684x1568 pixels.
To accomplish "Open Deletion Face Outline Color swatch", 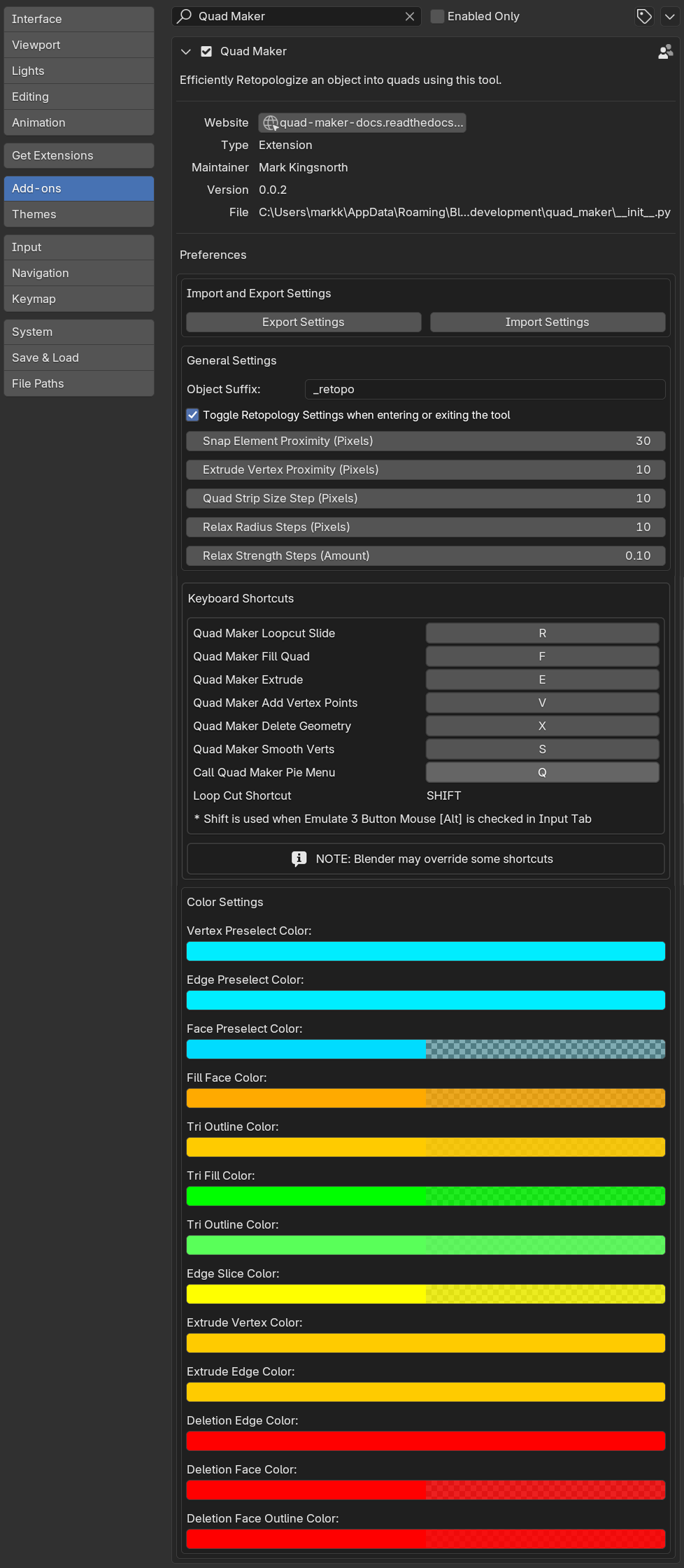I will tap(426, 1539).
